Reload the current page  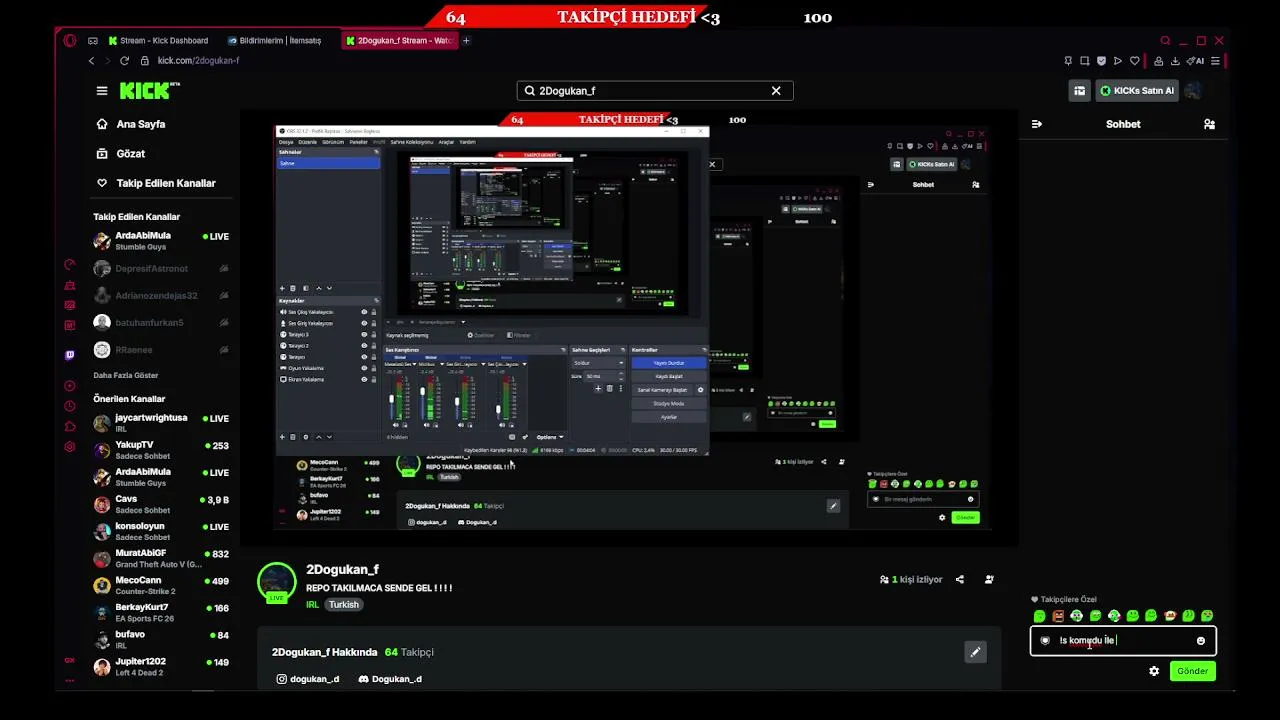coord(124,61)
